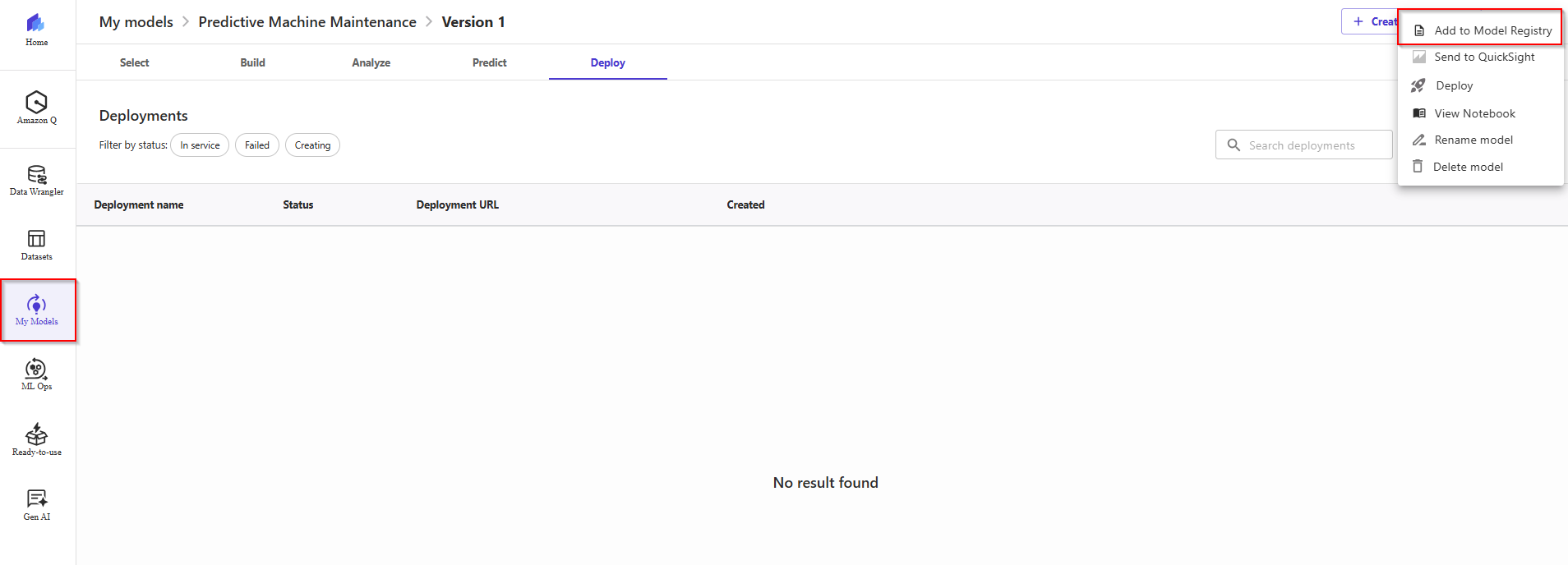This screenshot has width=1568, height=565.
Task: Go to Home in the sidebar
Action: pos(36,30)
